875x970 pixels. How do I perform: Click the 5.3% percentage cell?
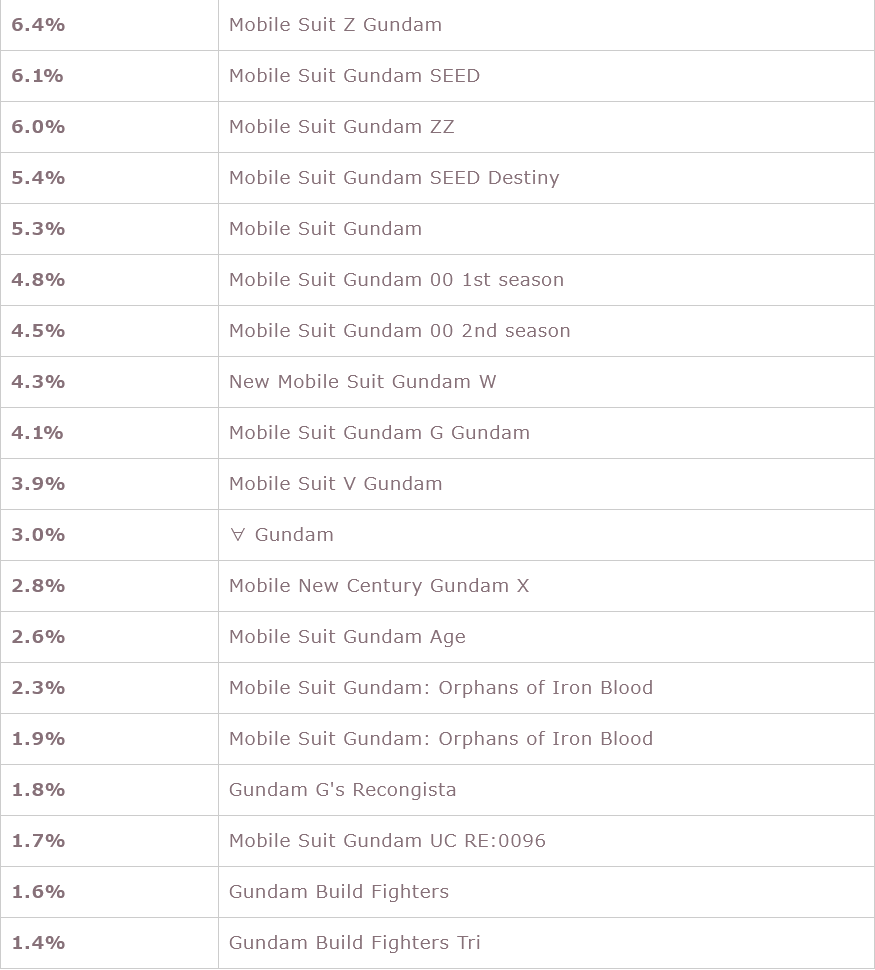tap(110, 229)
